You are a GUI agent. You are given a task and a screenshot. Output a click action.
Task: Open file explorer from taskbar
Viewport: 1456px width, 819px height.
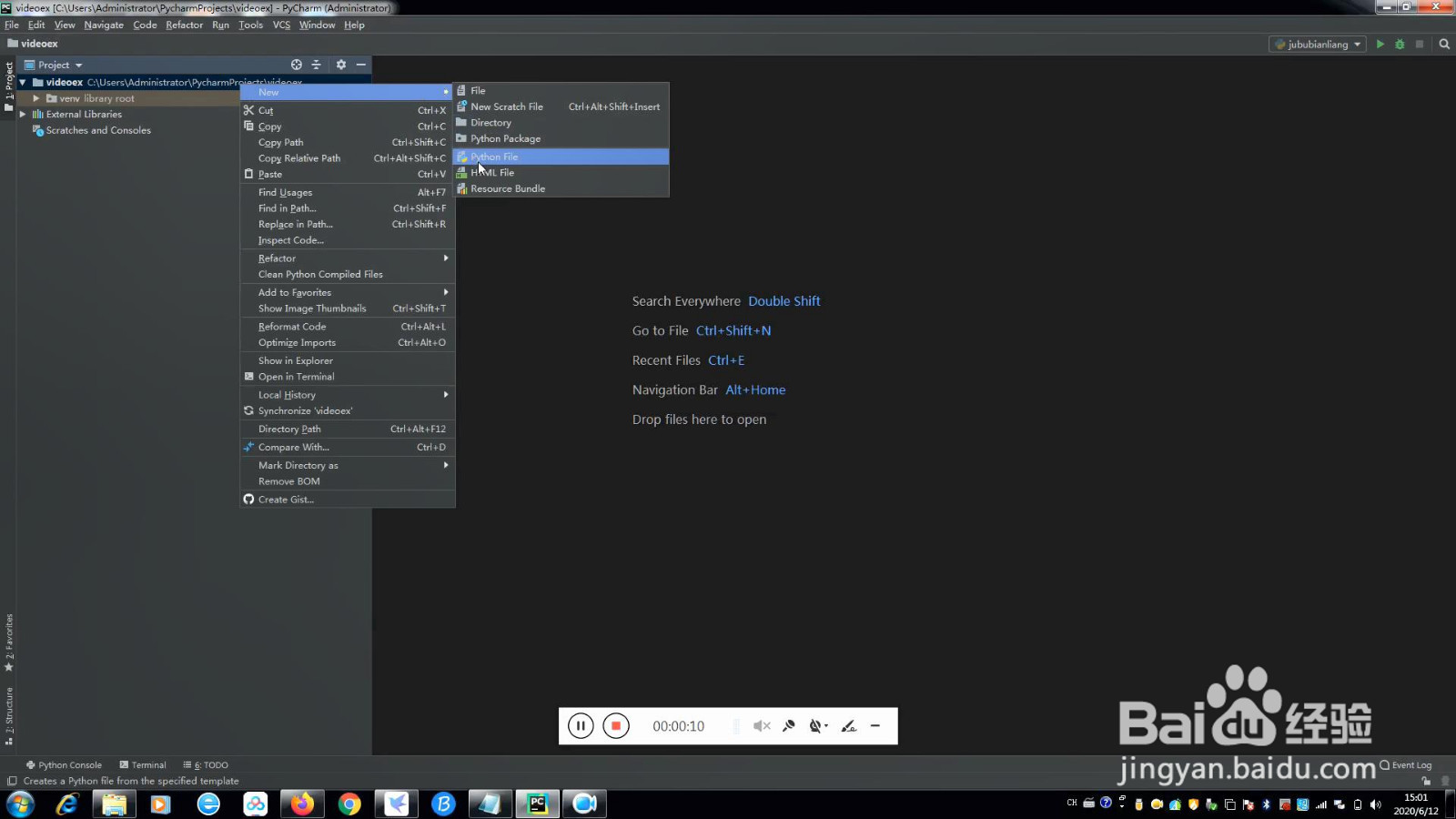(x=114, y=804)
